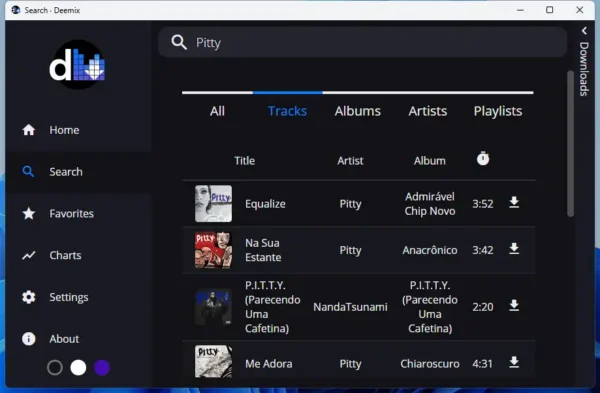This screenshot has width=600, height=393.
Task: Click the Favorites star icon
Action: pyautogui.click(x=29, y=213)
